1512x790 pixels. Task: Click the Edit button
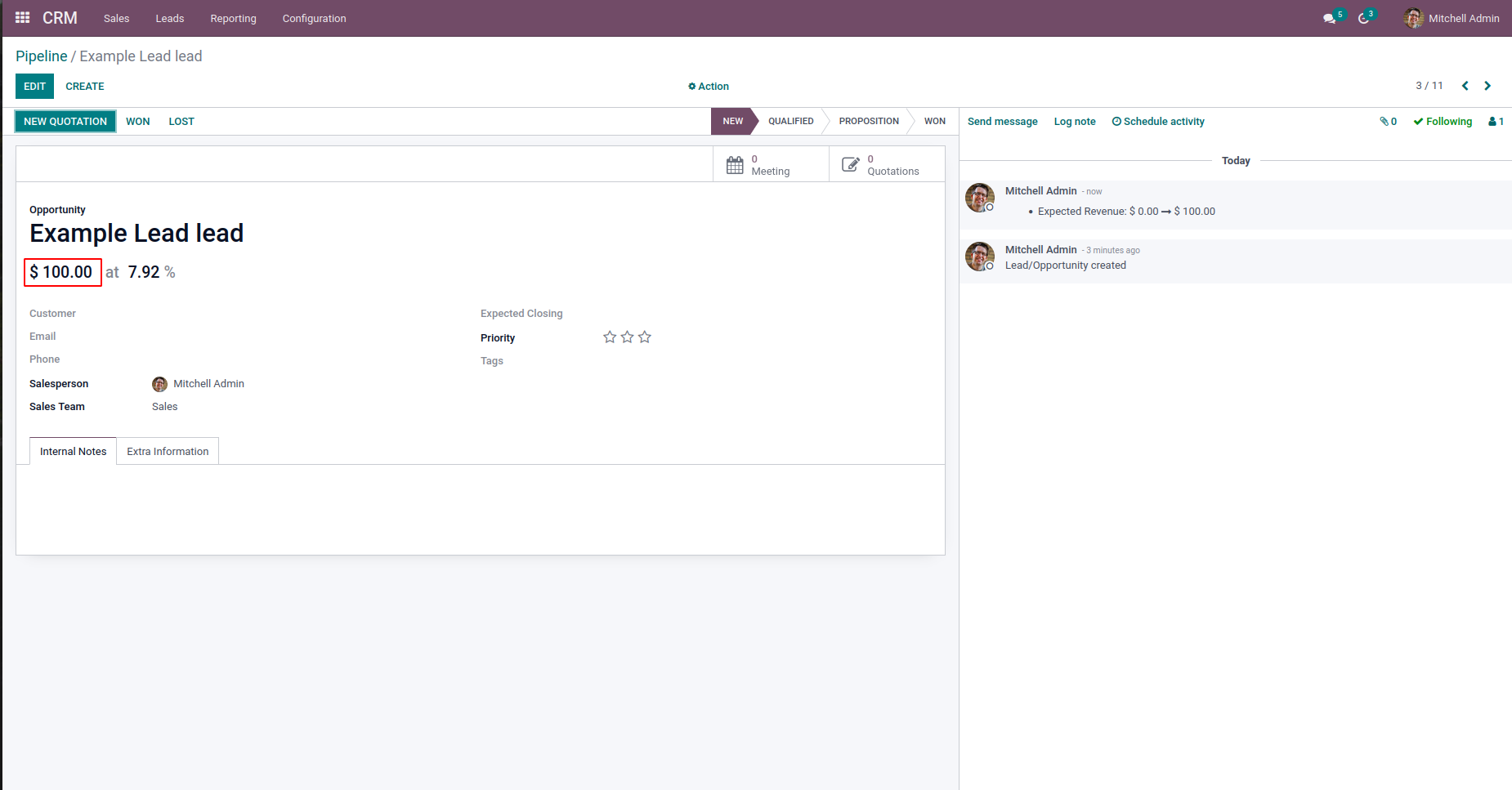(x=34, y=87)
